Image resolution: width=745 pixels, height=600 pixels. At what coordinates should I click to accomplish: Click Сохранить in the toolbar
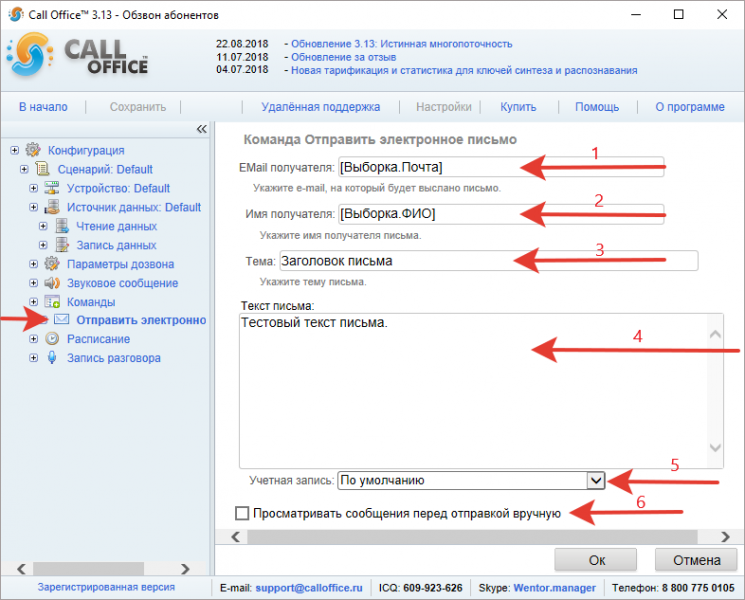(x=138, y=107)
